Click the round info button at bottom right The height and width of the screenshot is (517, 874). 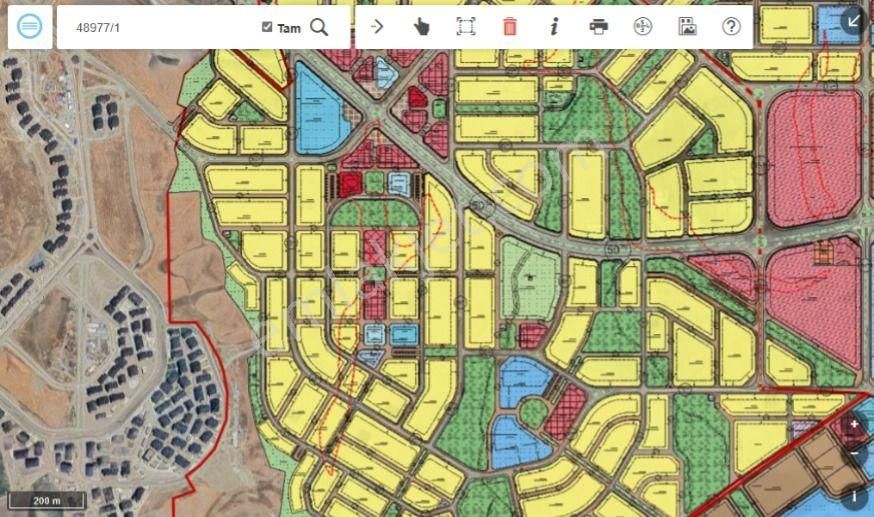[x=854, y=495]
